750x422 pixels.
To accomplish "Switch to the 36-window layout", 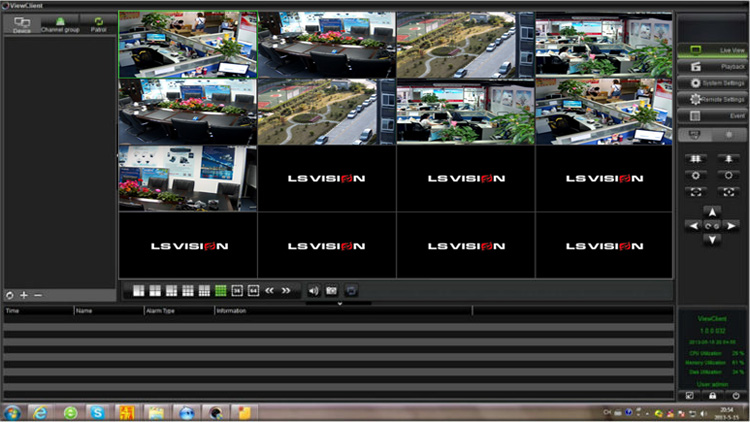I will tap(237, 290).
